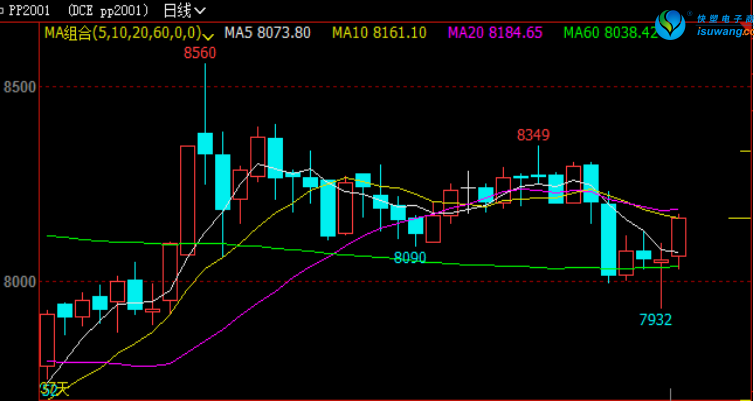Click the 8000 price axis label
Viewport: 754px width, 401px height.
[20, 282]
